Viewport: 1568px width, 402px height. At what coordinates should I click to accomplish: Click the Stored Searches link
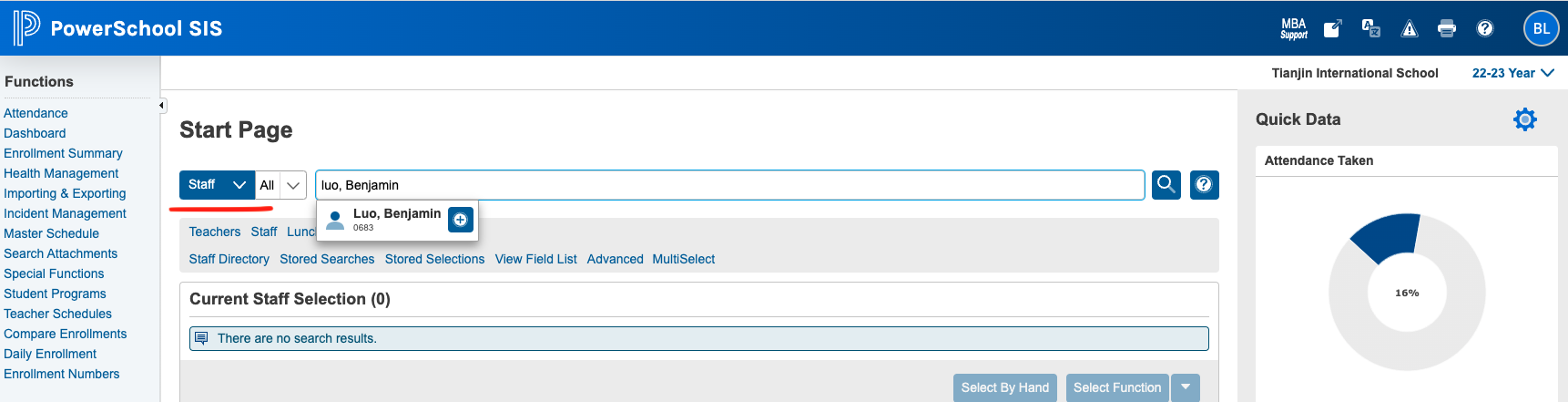click(327, 259)
